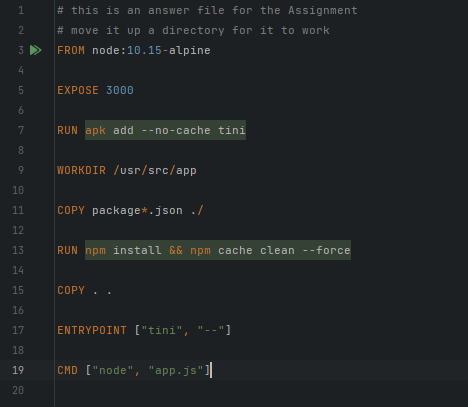The height and width of the screenshot is (407, 468).
Task: Click 'cache clean --force' on line 13
Action: [284, 250]
